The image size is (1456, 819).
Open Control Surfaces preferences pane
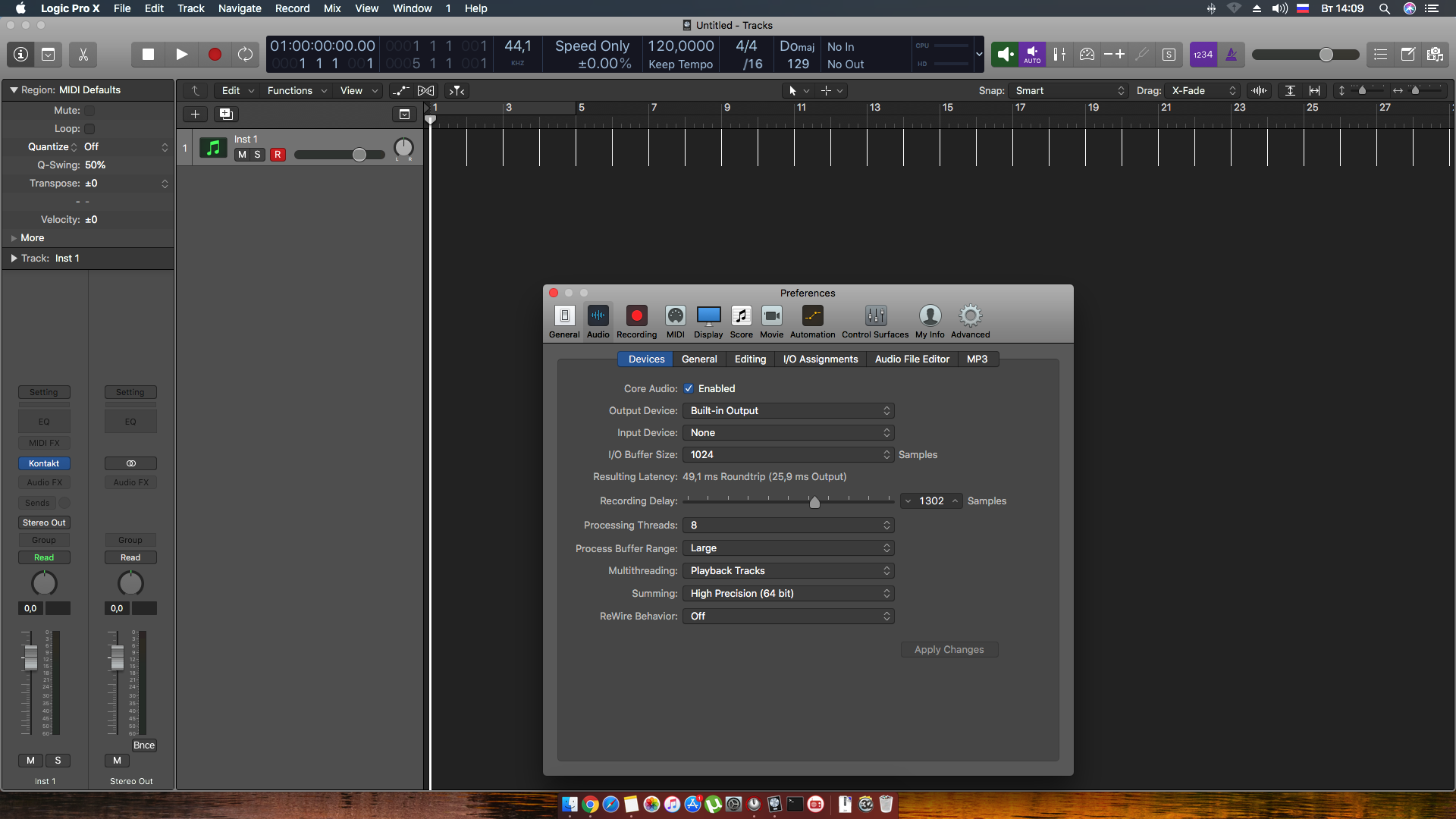[x=875, y=322]
